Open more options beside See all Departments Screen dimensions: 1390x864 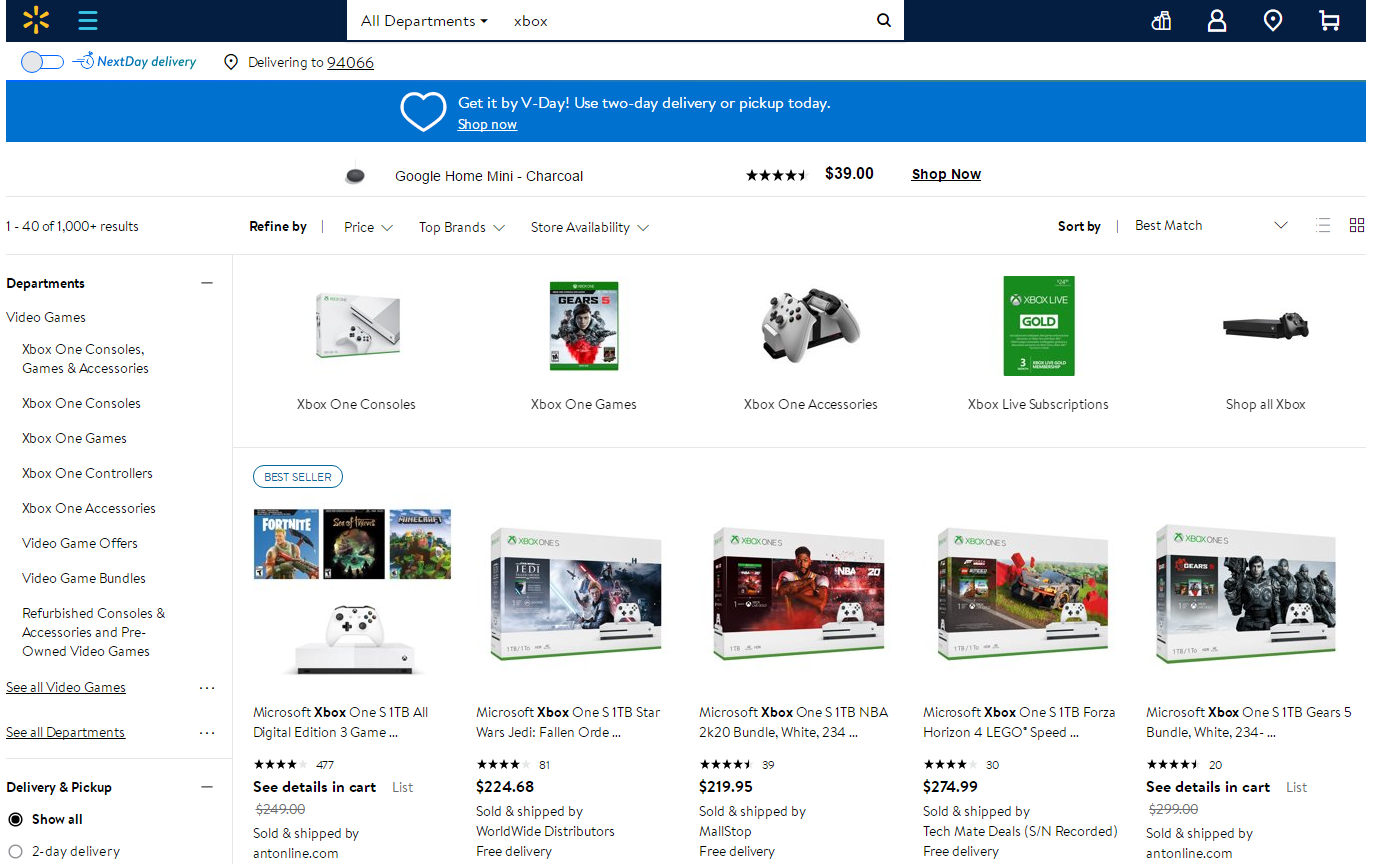click(207, 733)
